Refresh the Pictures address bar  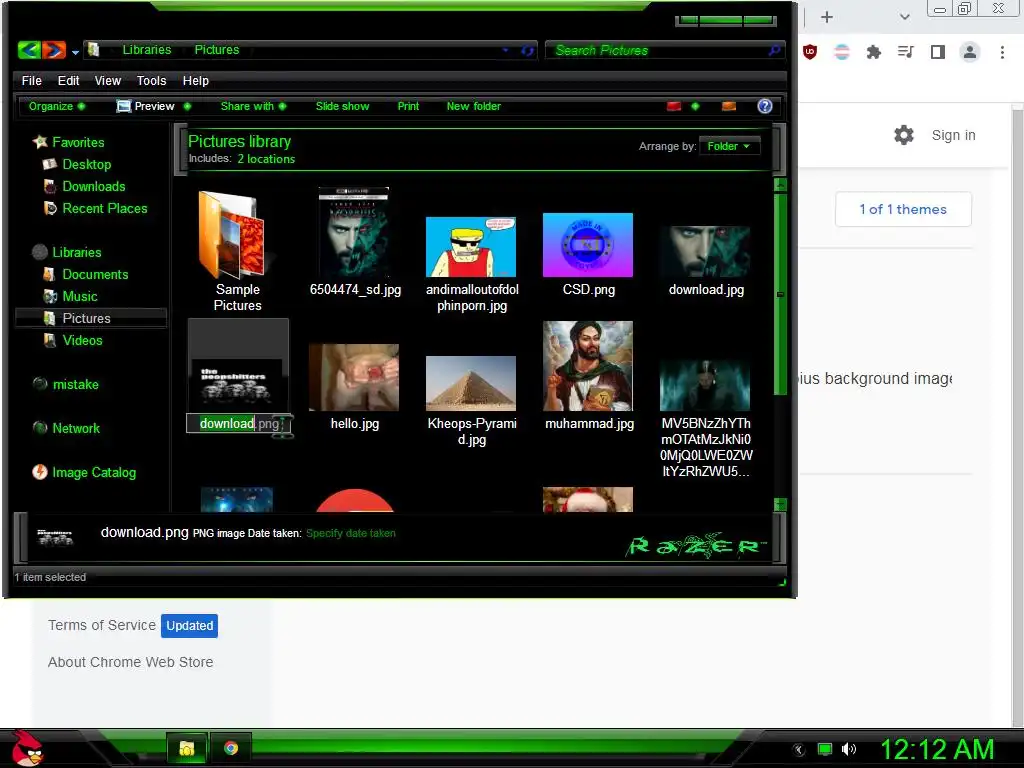pyautogui.click(x=527, y=50)
